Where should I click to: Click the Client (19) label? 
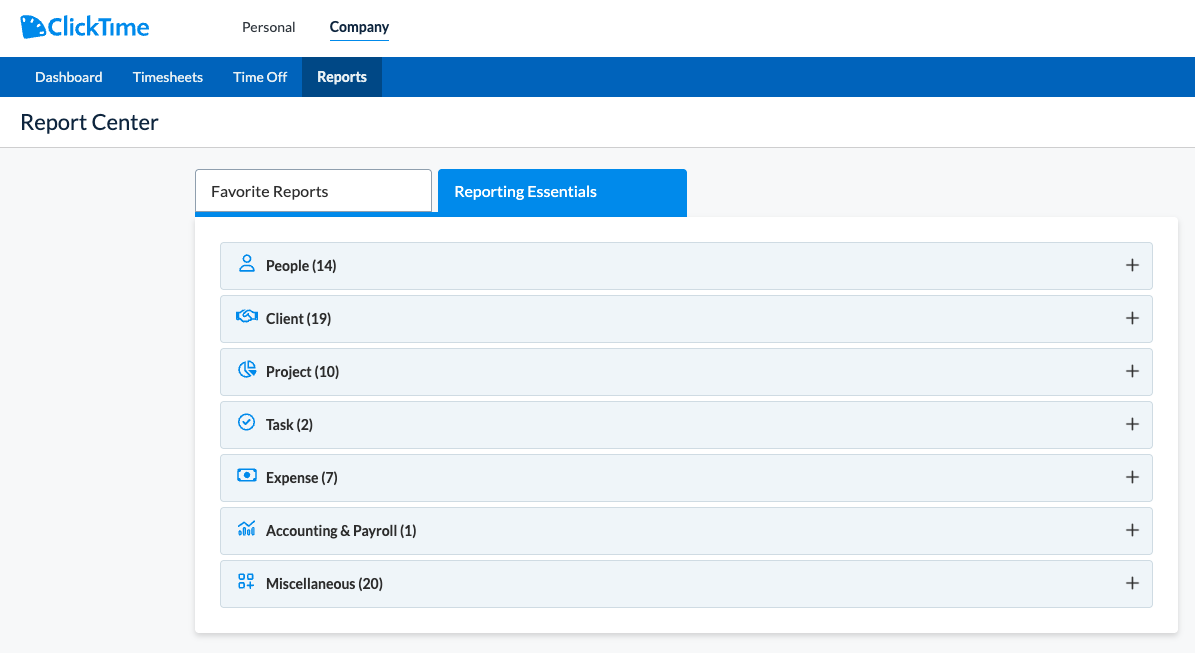298,318
